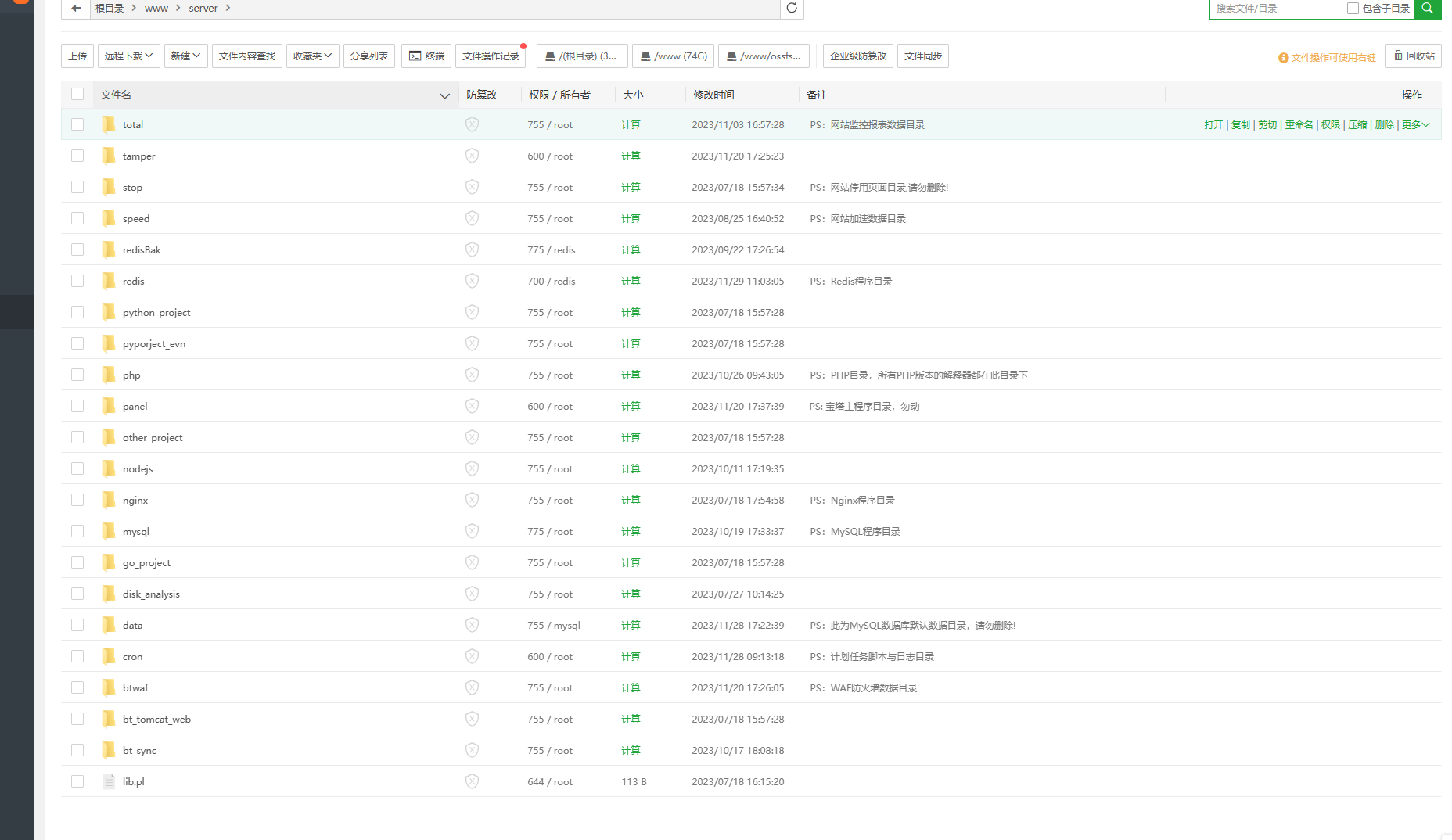Check the box for other_project folder

77,437
